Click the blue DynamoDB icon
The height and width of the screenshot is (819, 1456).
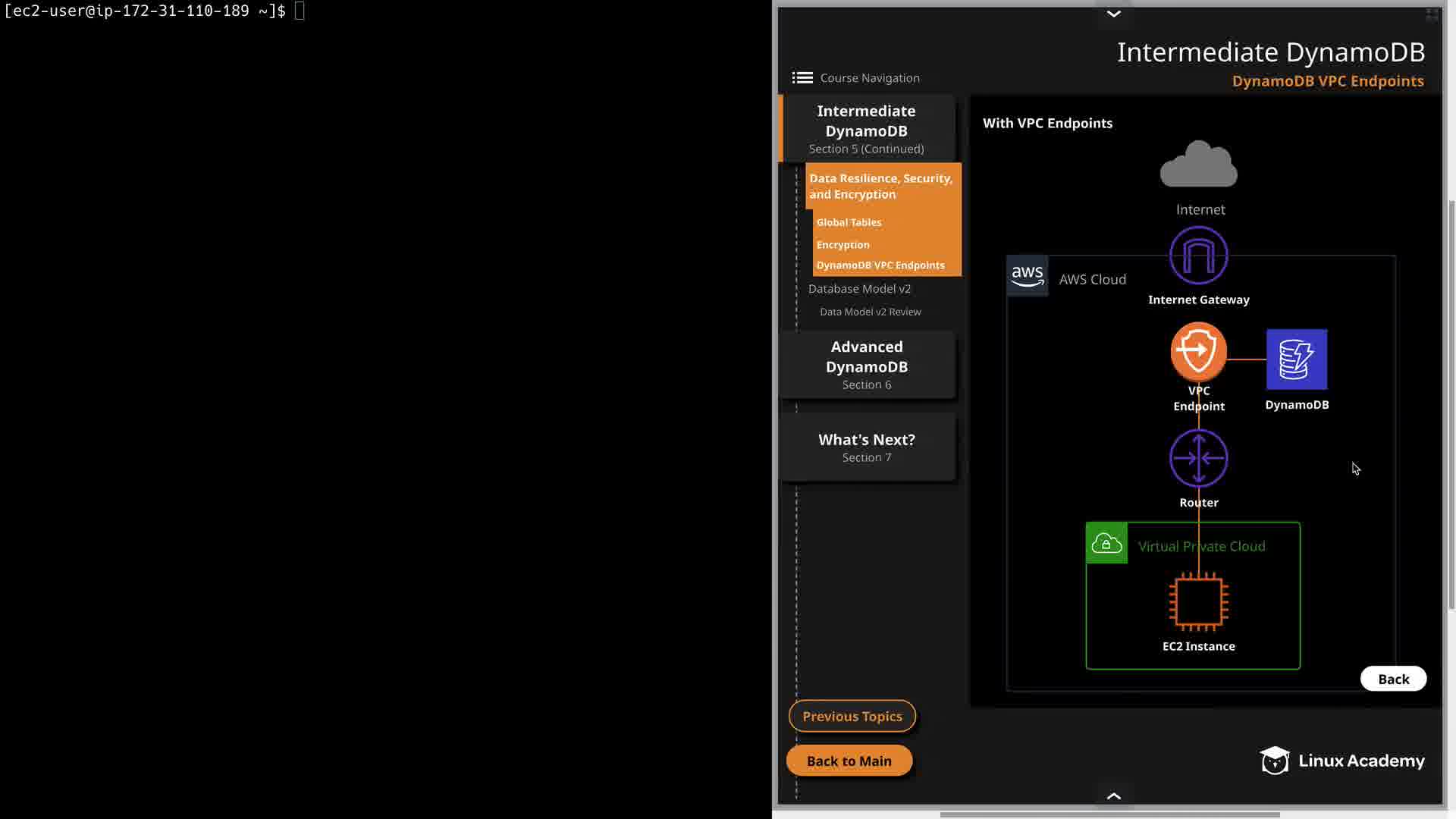(x=1296, y=359)
